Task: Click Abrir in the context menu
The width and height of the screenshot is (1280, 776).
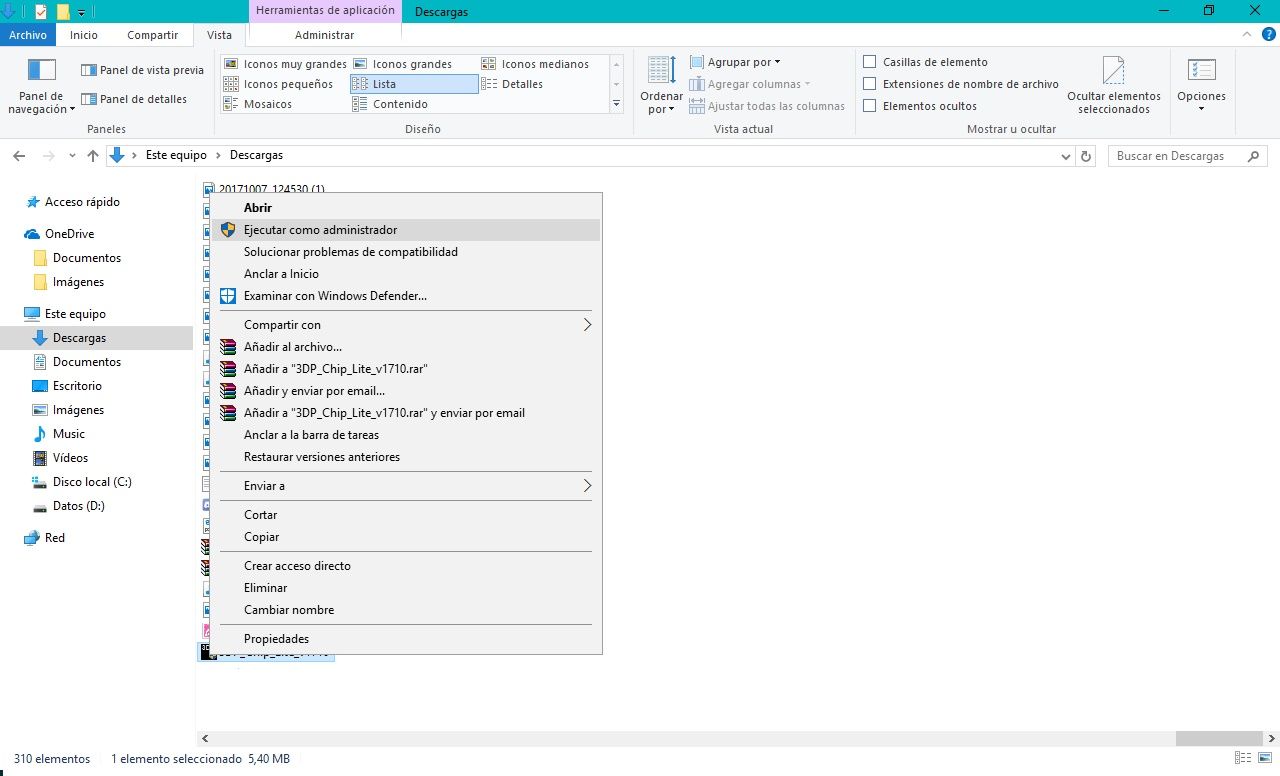Action: tap(406, 208)
